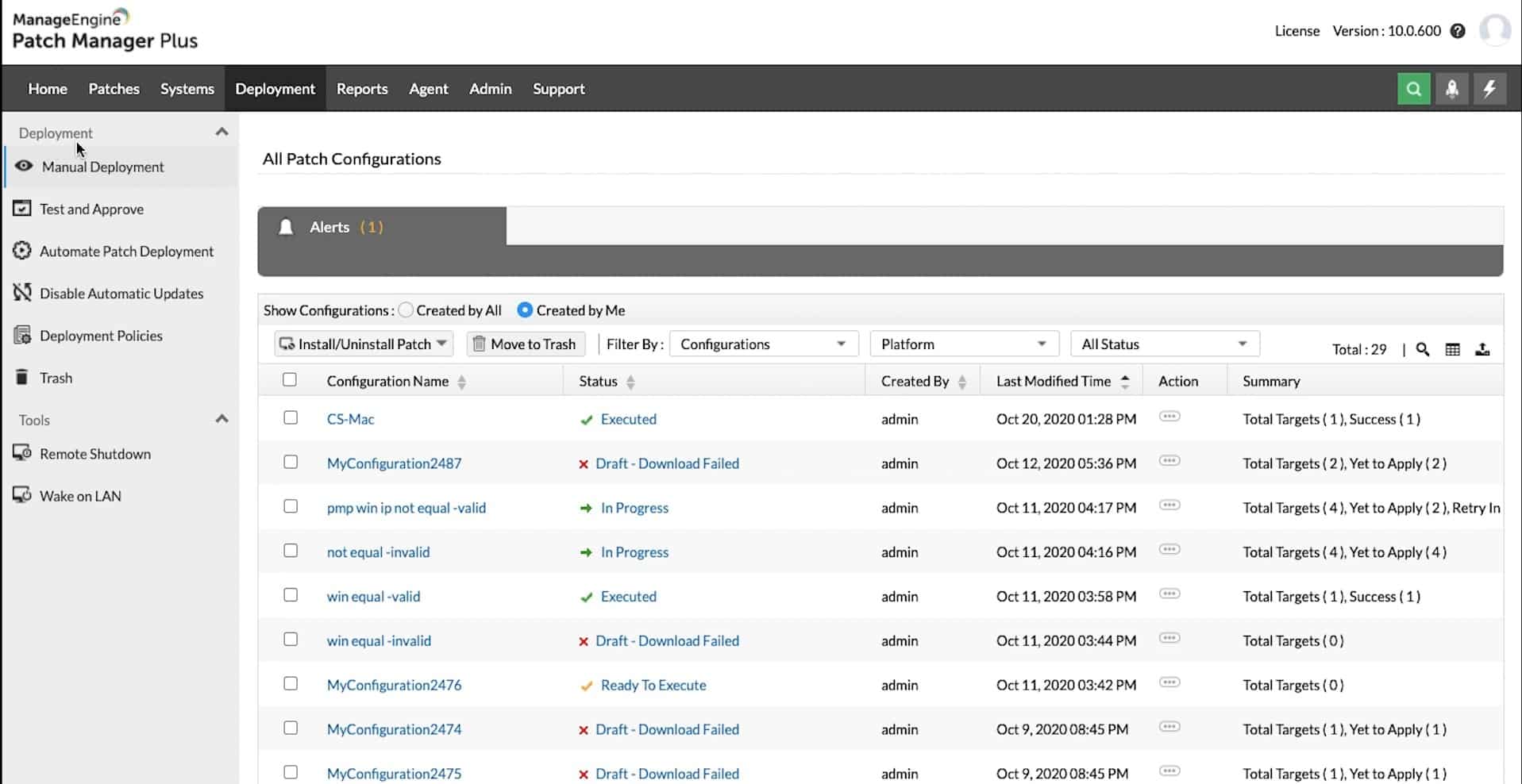Sort by Last Modified Time arrow
Screen dimensions: 1522x784
(1125, 382)
